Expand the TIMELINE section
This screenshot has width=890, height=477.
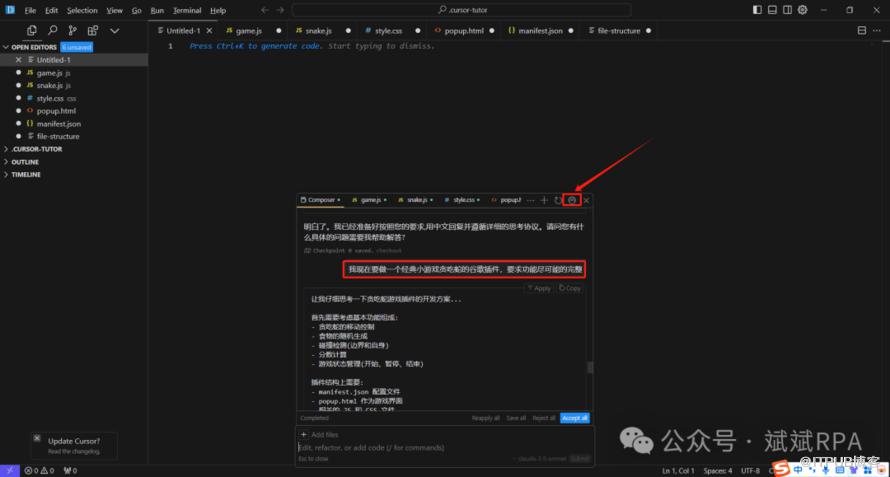[x=26, y=174]
